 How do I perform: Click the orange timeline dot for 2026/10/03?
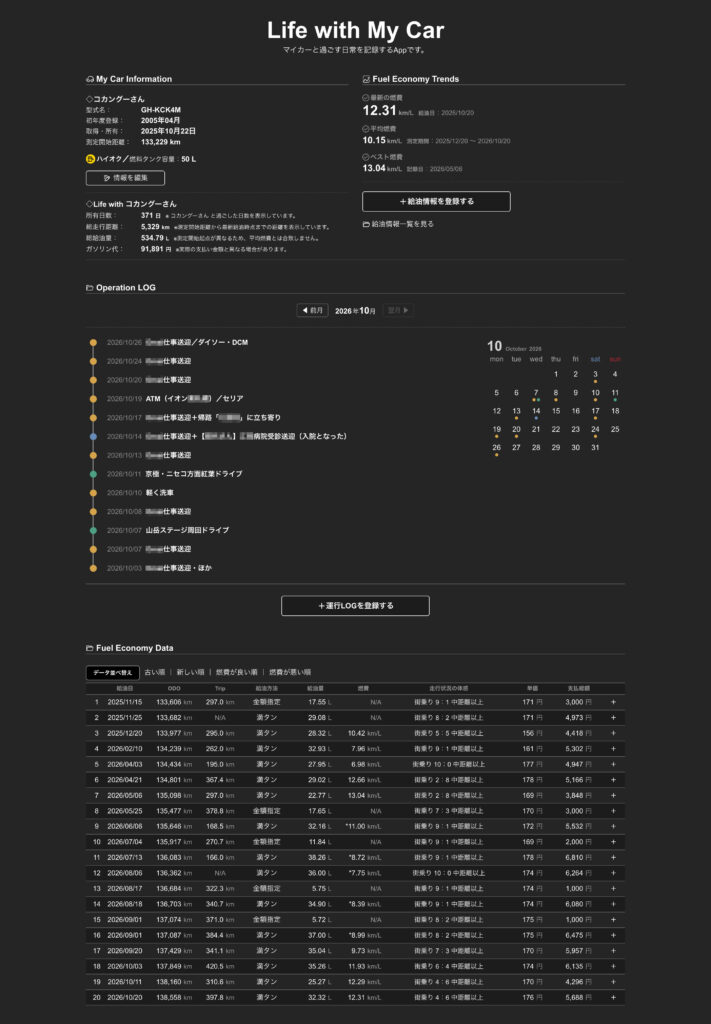click(x=93, y=568)
